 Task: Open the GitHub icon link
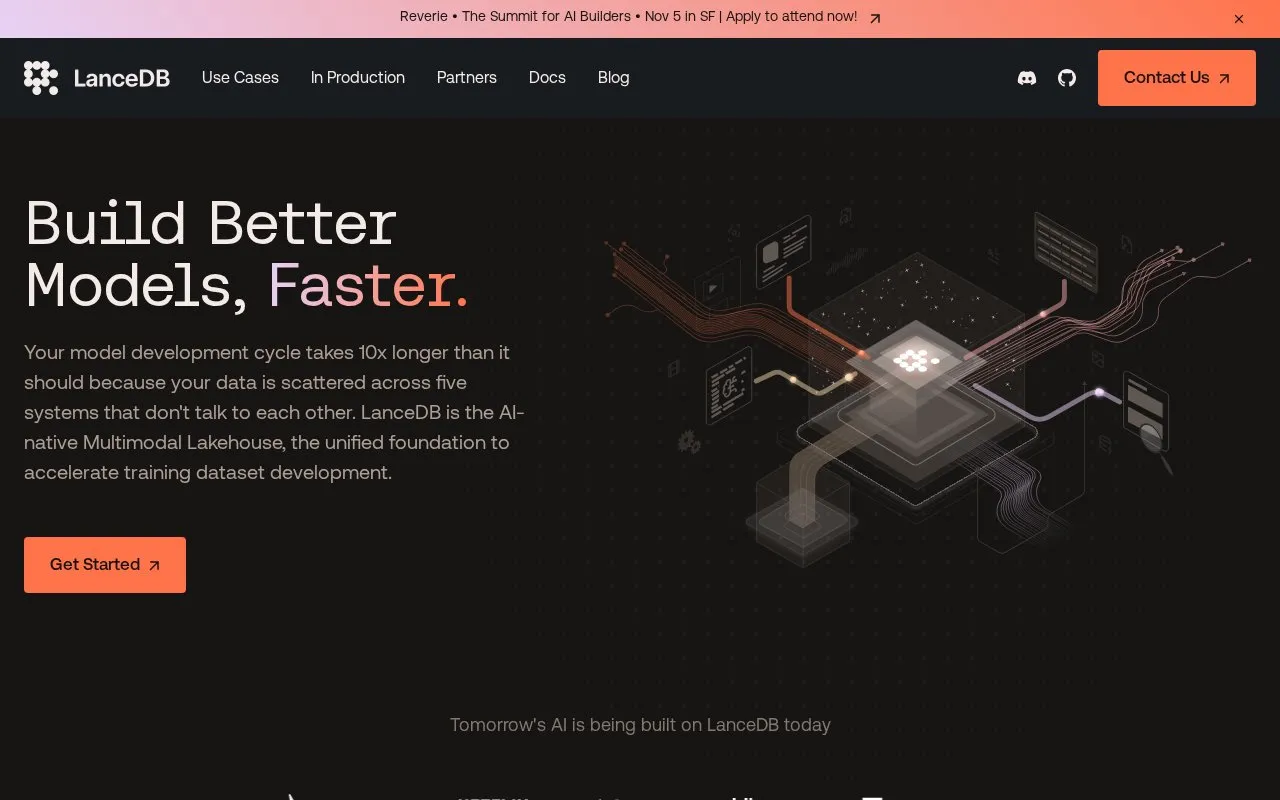1067,78
